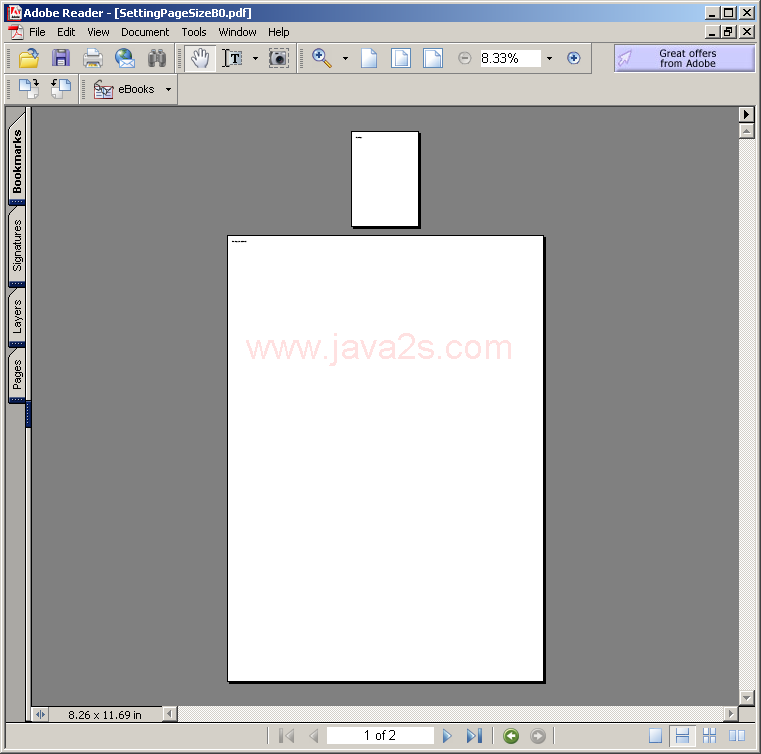Zoom in with the plus circle button

[574, 58]
